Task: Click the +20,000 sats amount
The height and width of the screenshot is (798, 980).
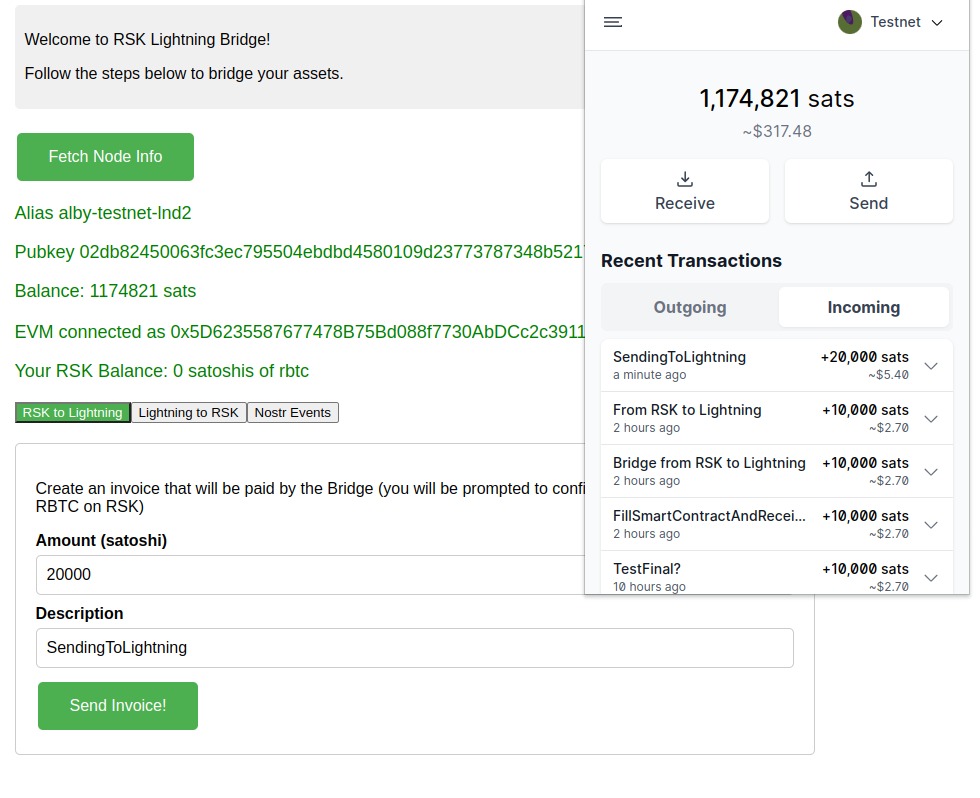Action: 864,357
